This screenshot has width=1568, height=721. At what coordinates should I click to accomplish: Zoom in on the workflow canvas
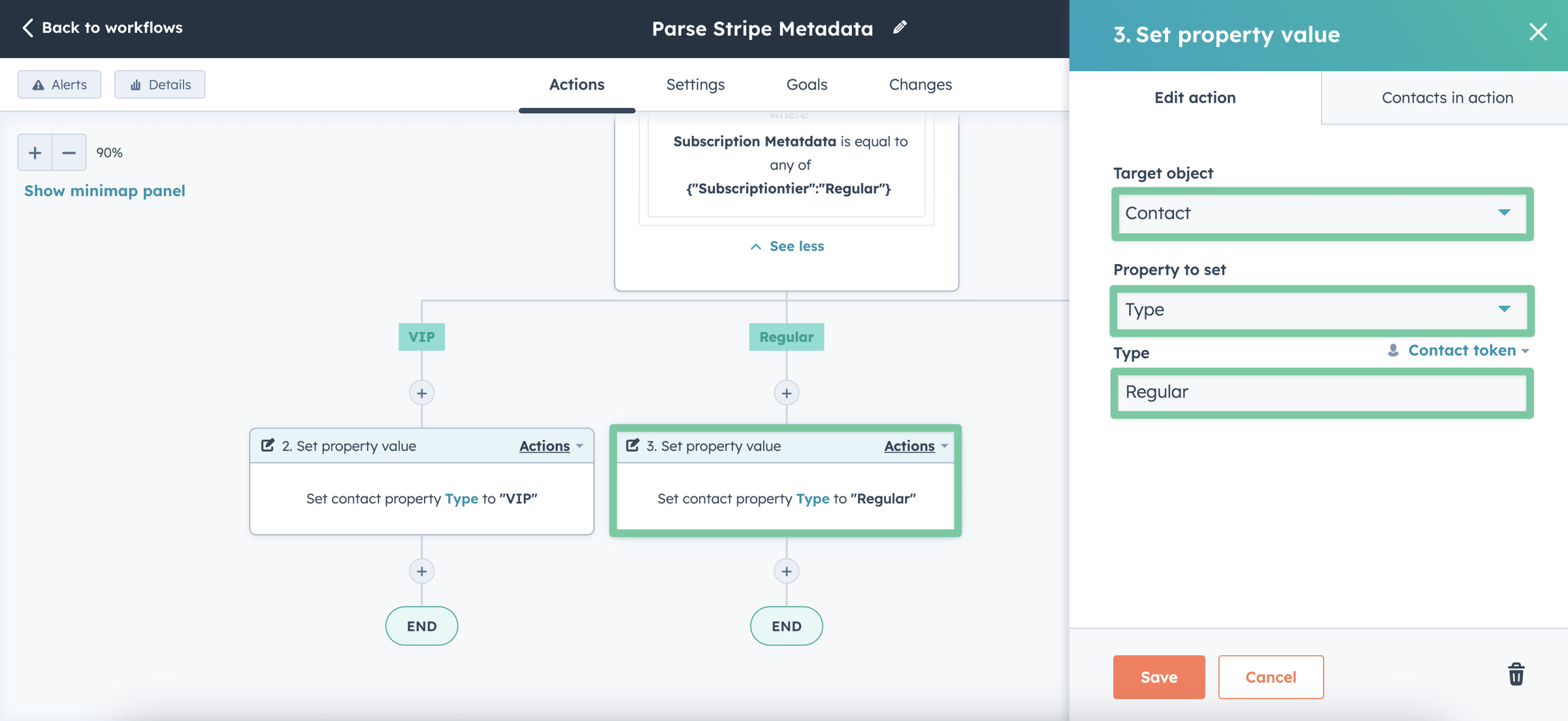[35, 152]
